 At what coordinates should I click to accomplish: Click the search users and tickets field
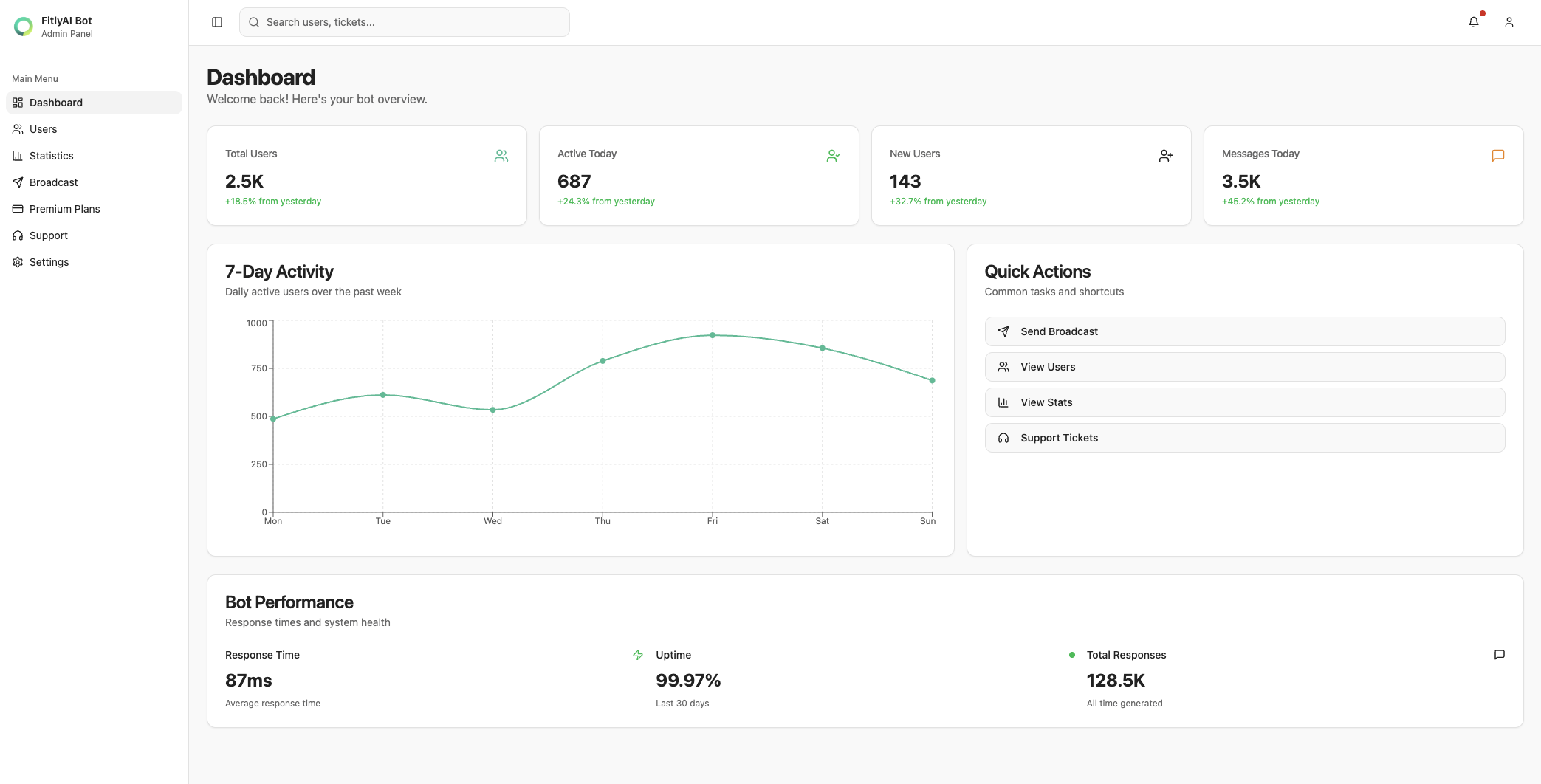404,22
